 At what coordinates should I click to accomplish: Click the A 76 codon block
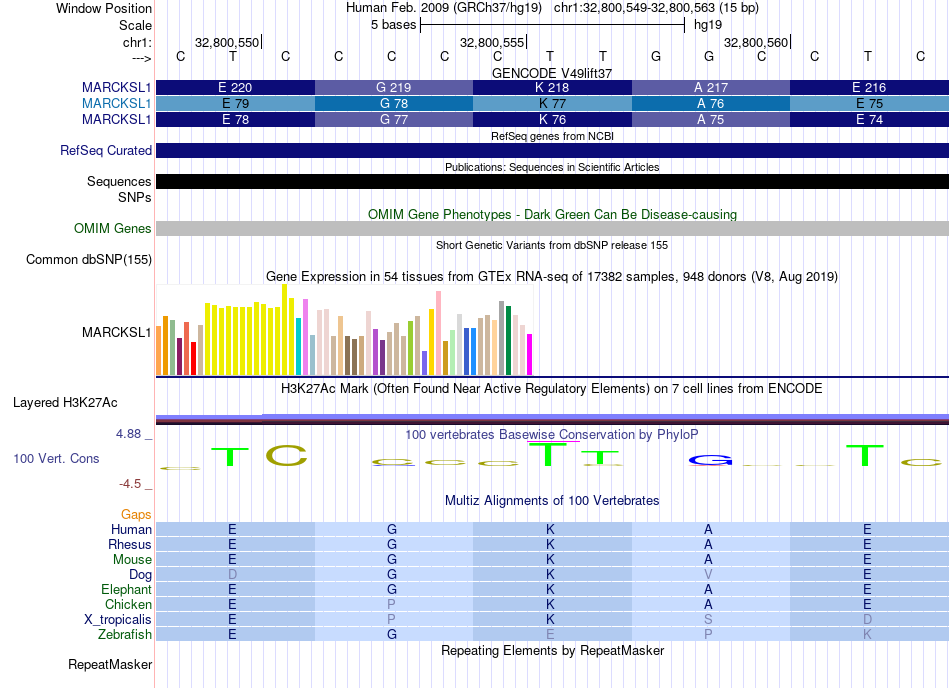[711, 104]
